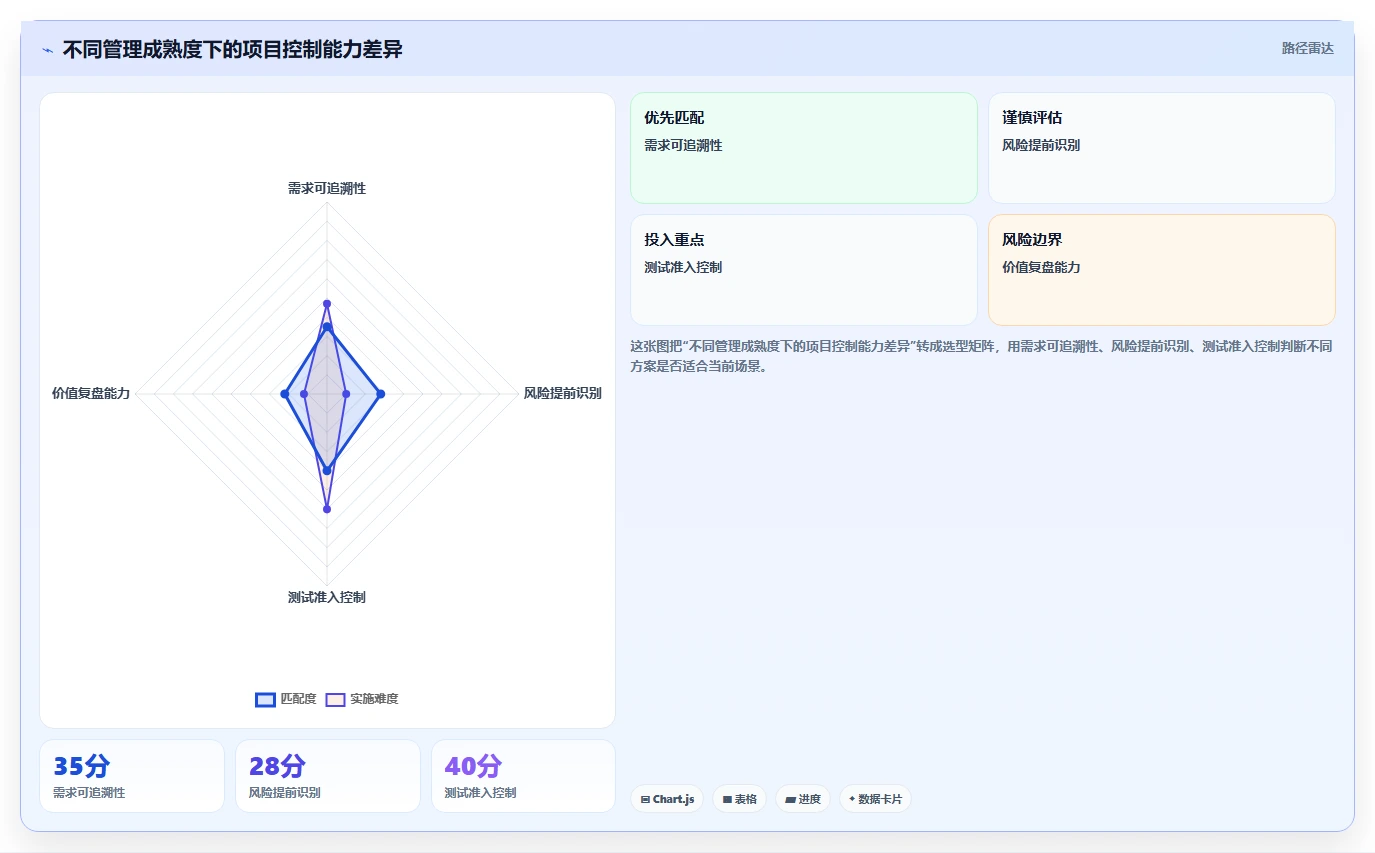Screen dimensions: 1375x853
Task: Open the 优先匹配 card
Action: coord(803,148)
